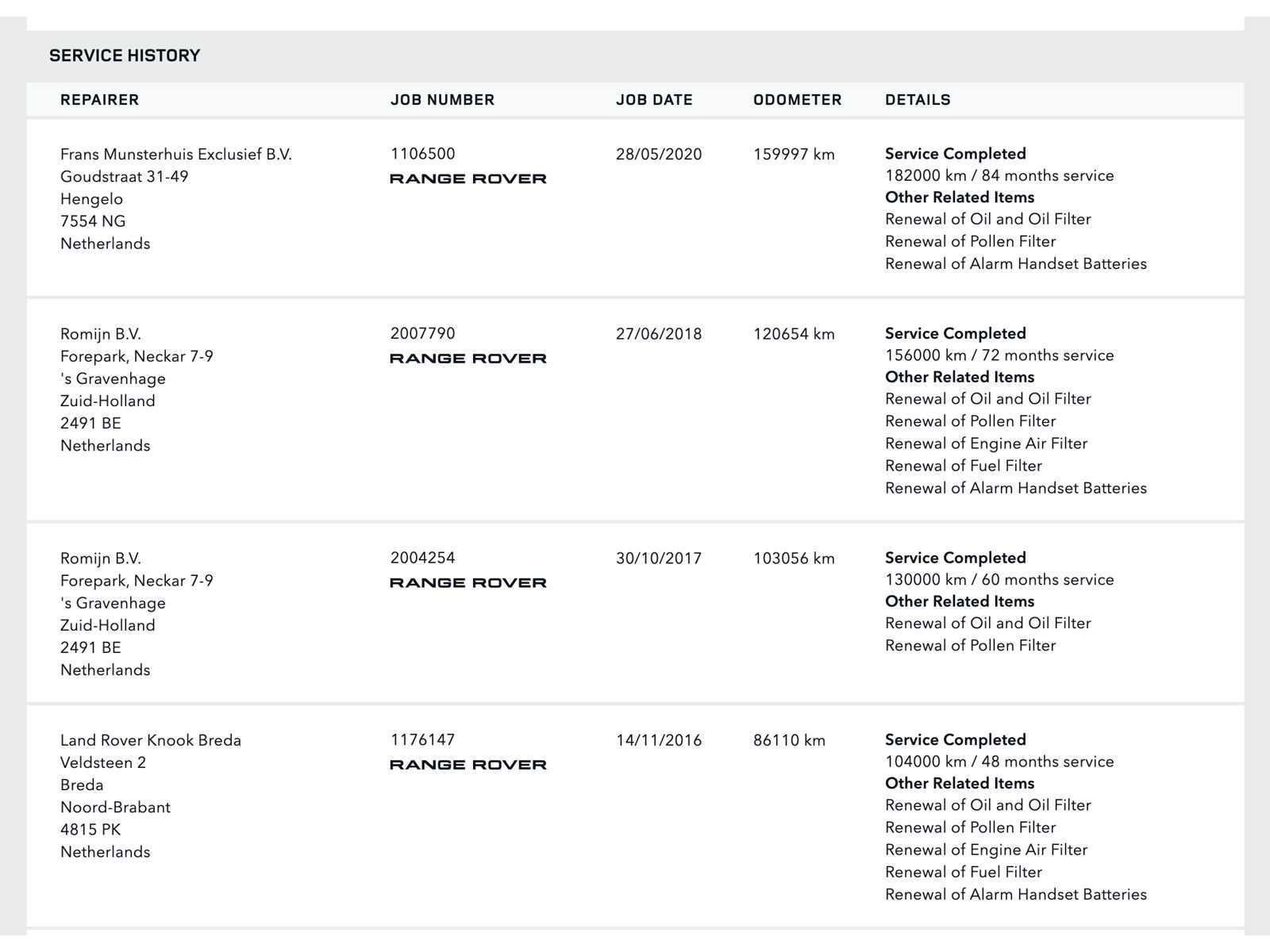
Task: Click the Repairer column header
Action: (x=99, y=100)
